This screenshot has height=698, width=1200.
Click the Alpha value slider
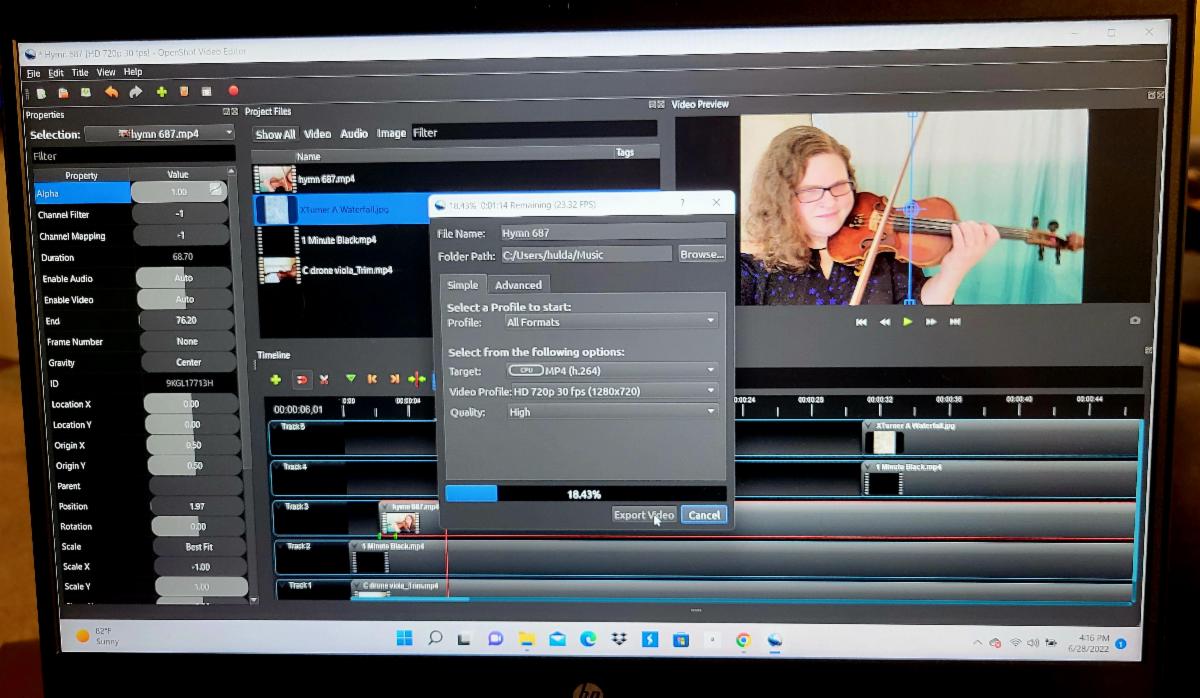[x=179, y=192]
